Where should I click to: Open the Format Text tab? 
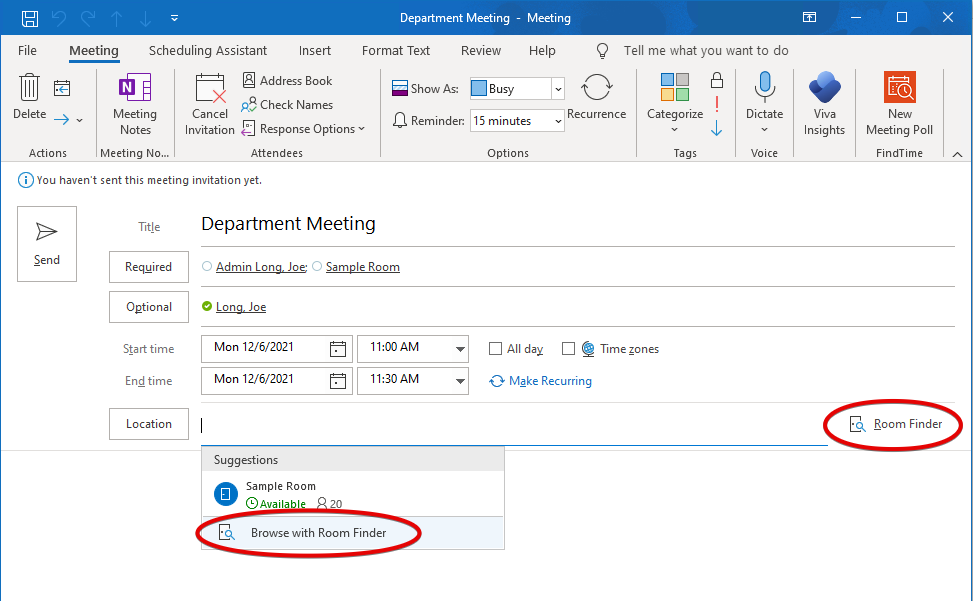point(396,51)
